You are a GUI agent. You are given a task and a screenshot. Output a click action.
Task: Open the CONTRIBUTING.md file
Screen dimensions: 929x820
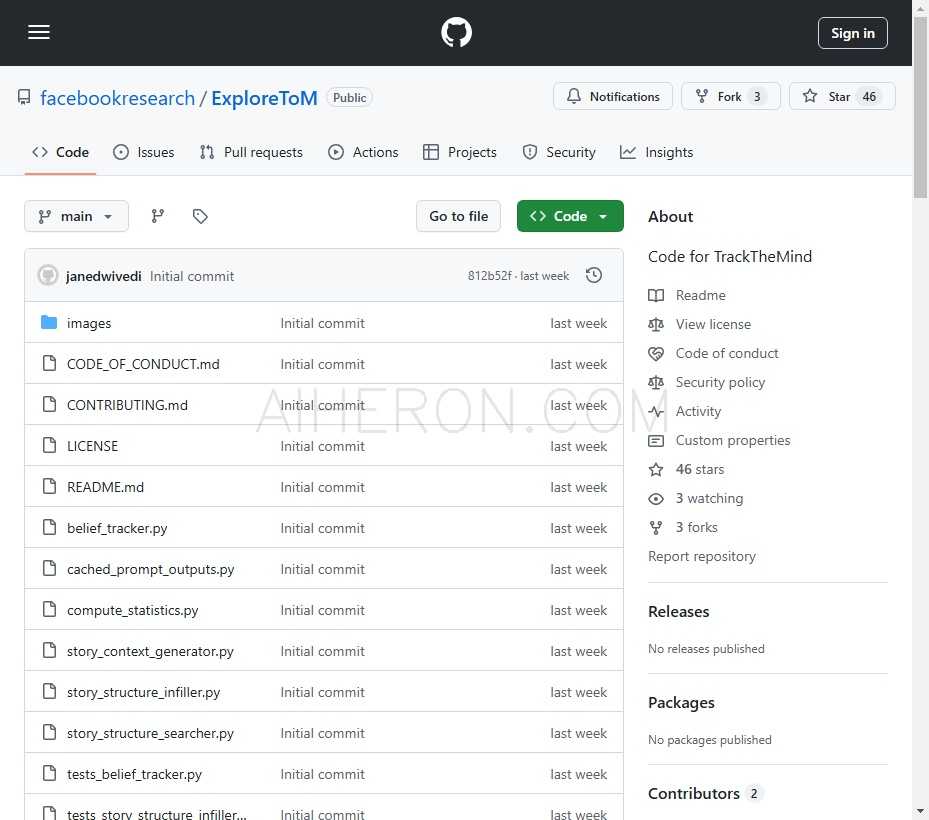pyautogui.click(x=127, y=405)
